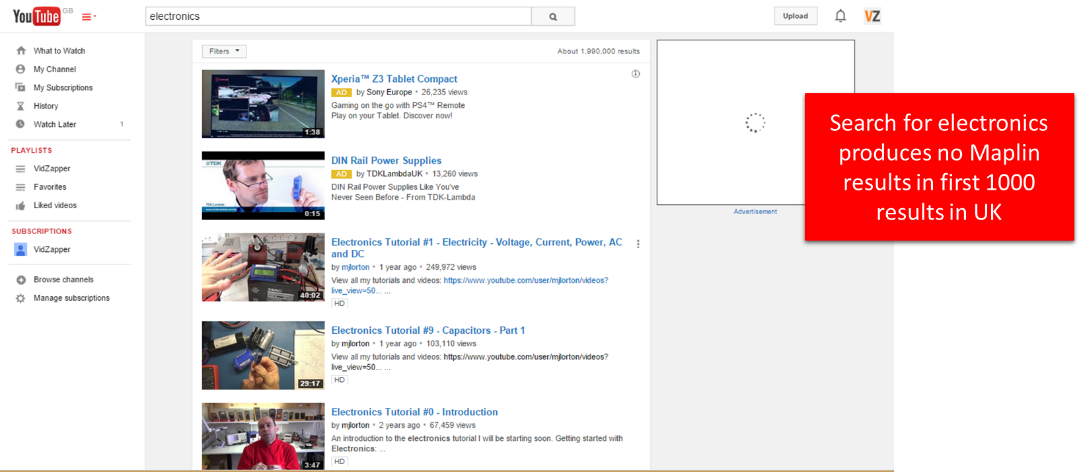Click the PLAYLISTS section heading
Screen dimensions: 1081x472
31,150
